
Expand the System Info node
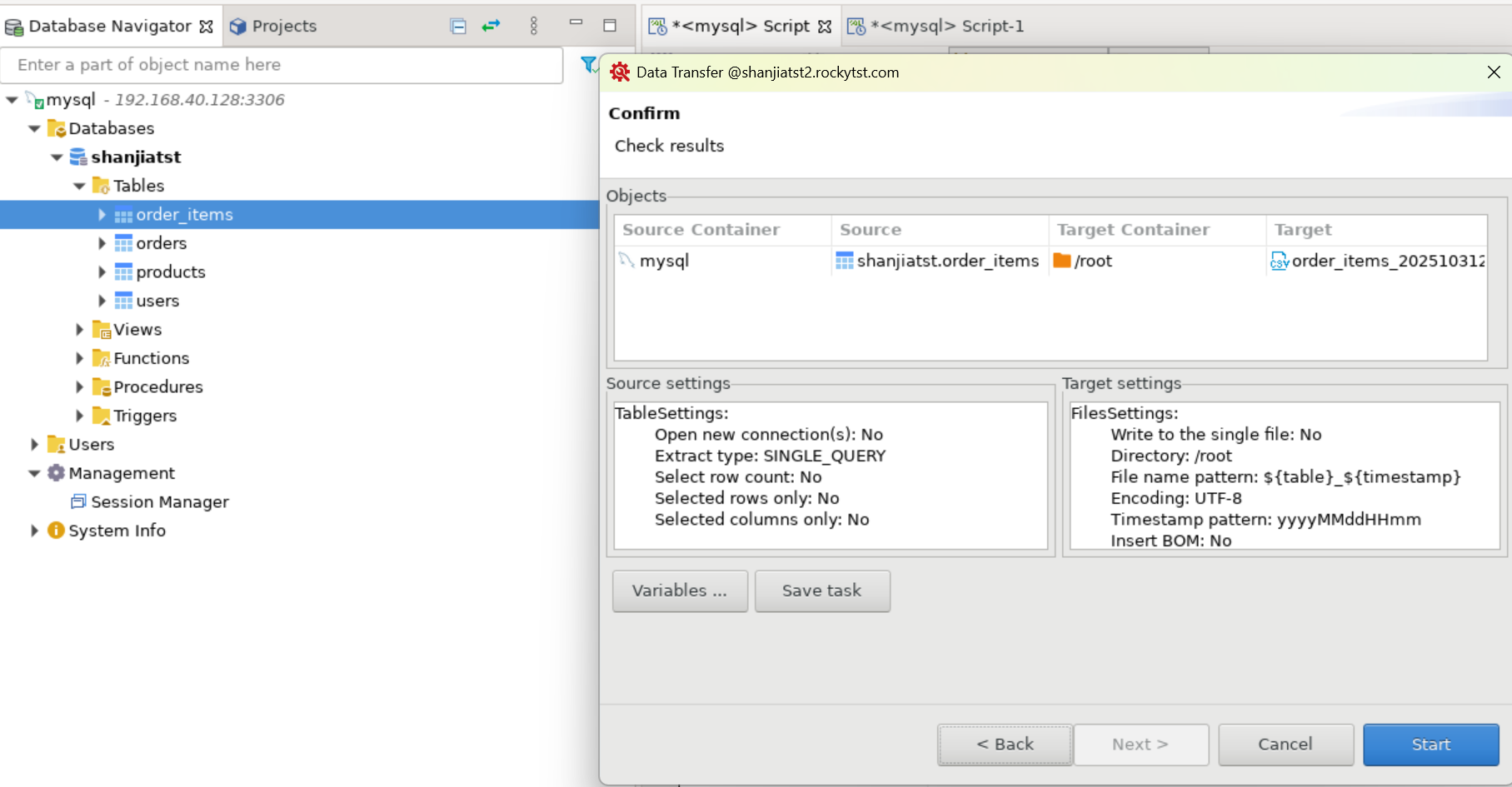pos(34,530)
